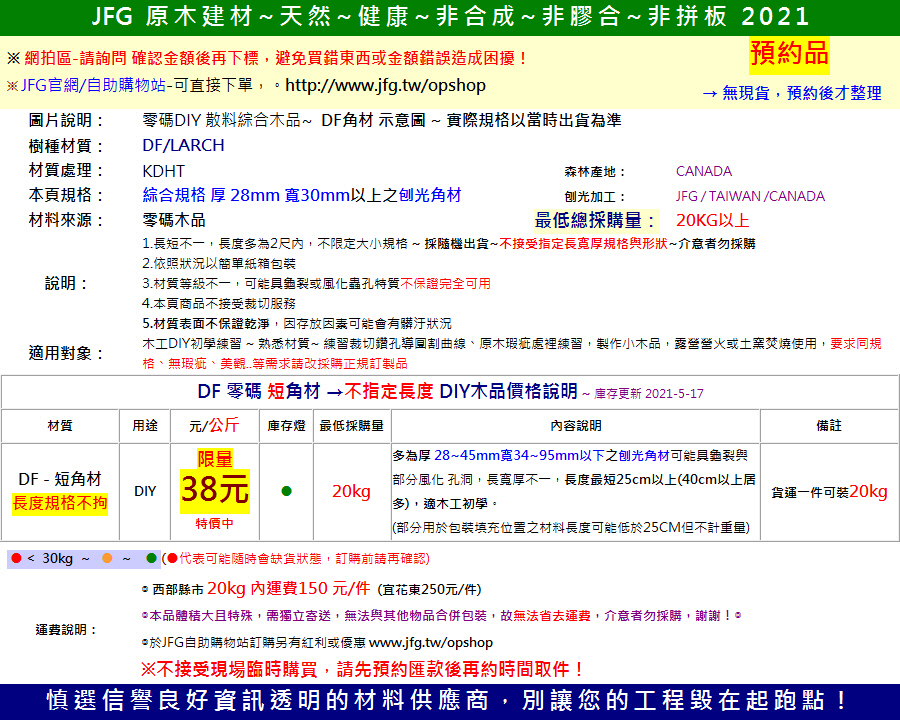Click the '限量' label above the price

pyautogui.click(x=215, y=459)
